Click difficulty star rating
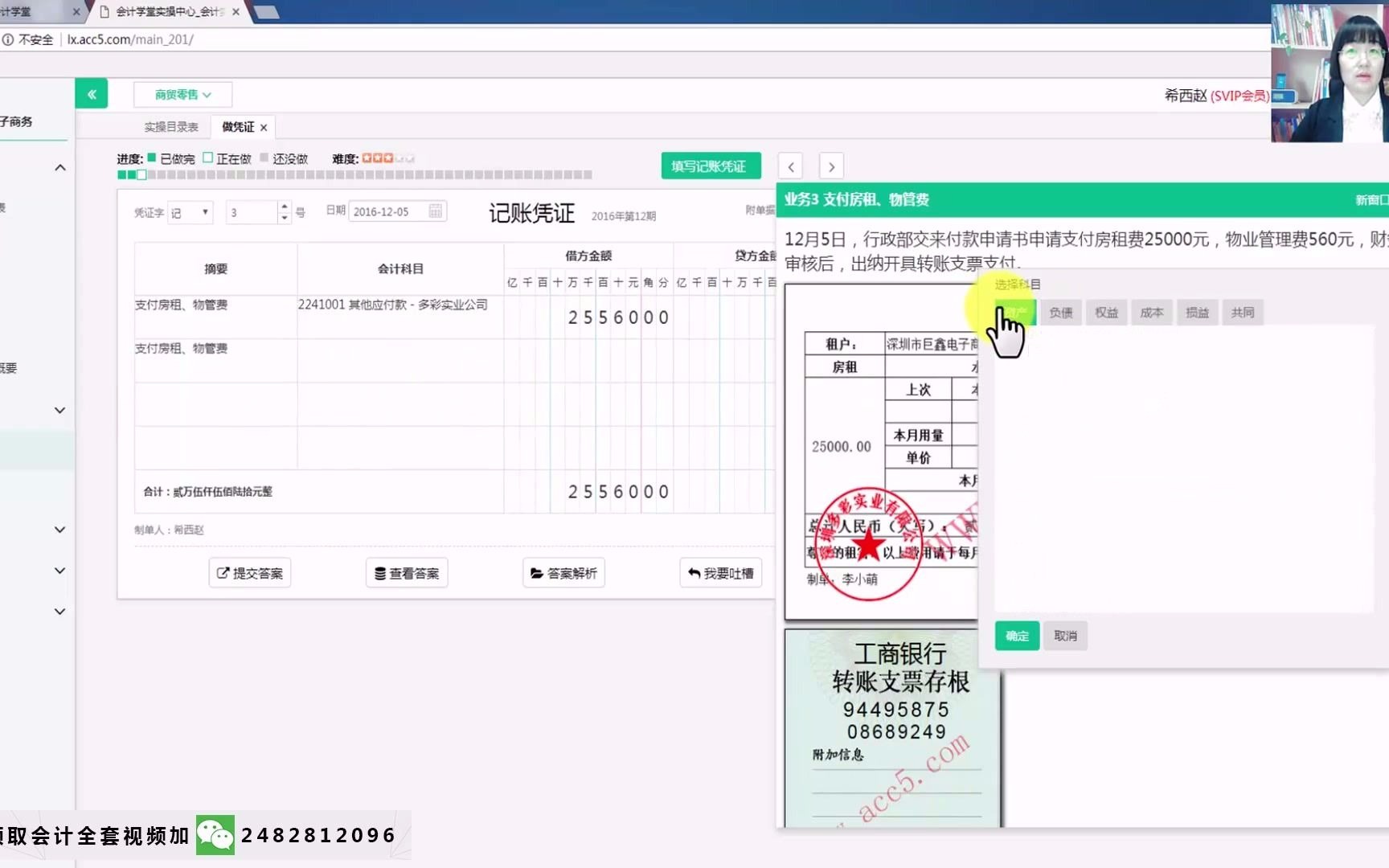This screenshot has width=1389, height=868. point(387,158)
